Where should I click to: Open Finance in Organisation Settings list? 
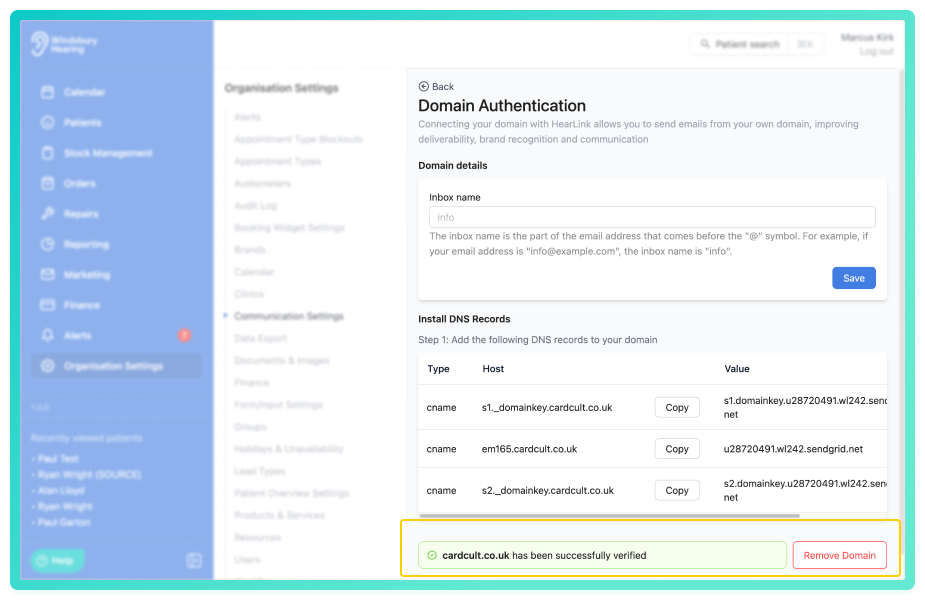251,383
